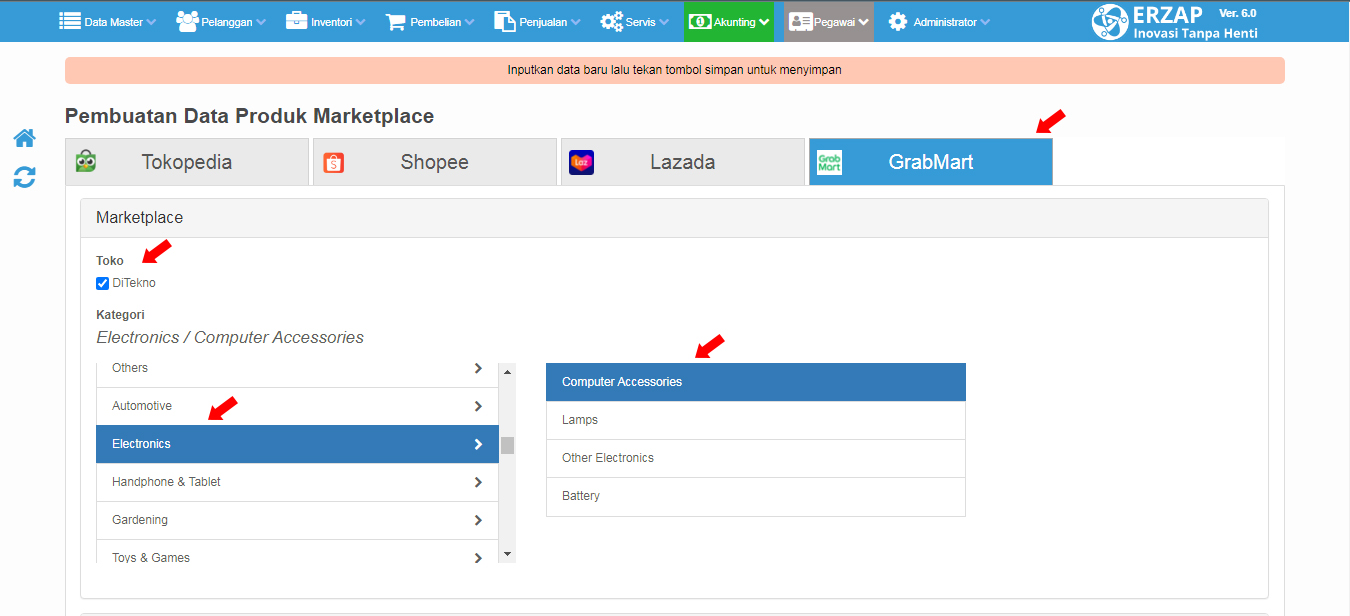Expand the Pelanggan menu arrow
1350x616 pixels.
261,22
